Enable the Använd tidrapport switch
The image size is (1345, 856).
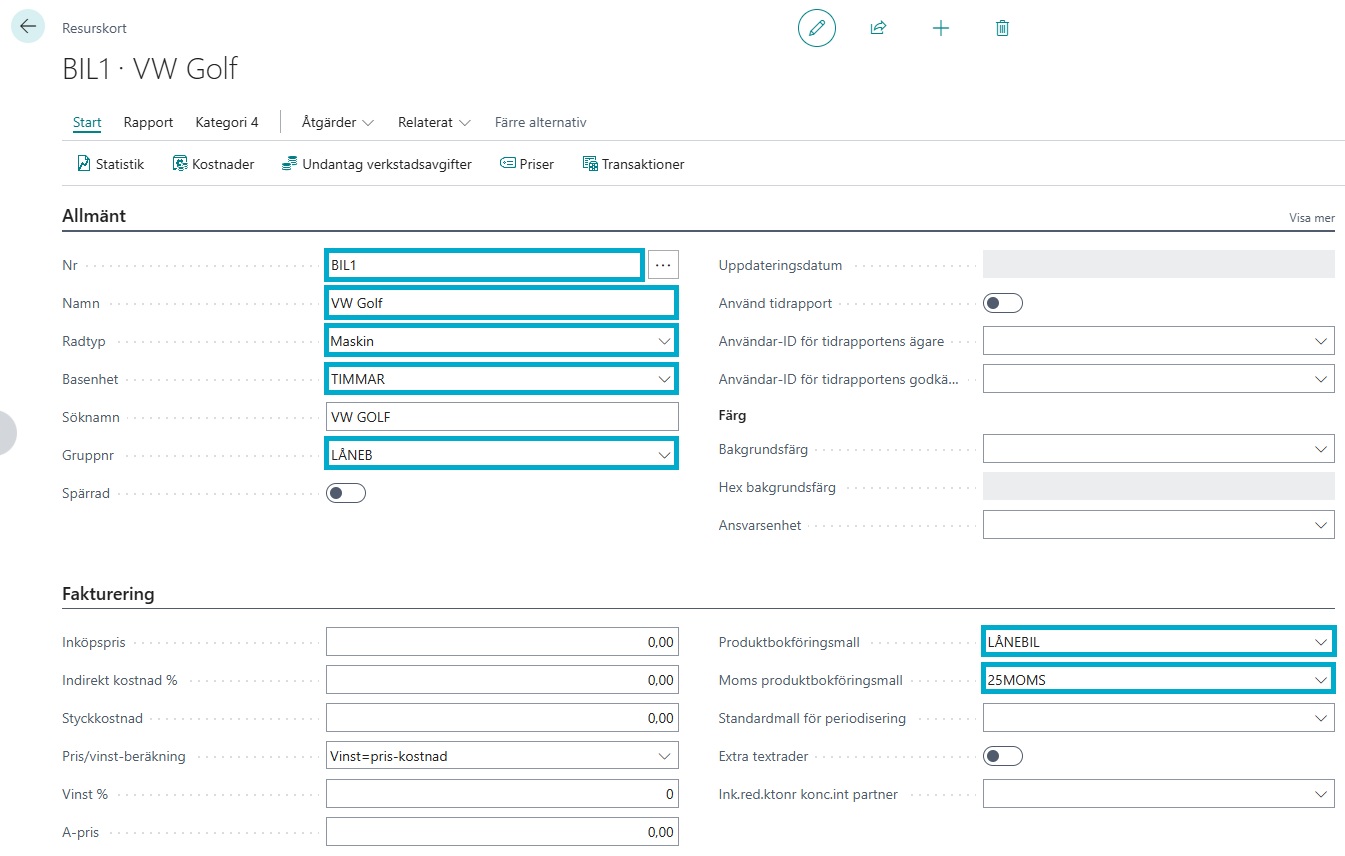[1003, 303]
